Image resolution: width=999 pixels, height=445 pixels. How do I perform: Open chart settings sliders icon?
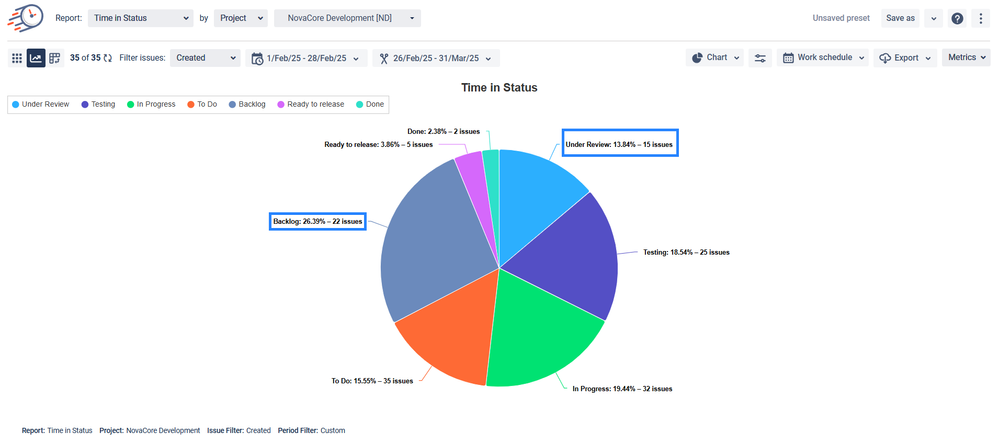click(x=760, y=58)
